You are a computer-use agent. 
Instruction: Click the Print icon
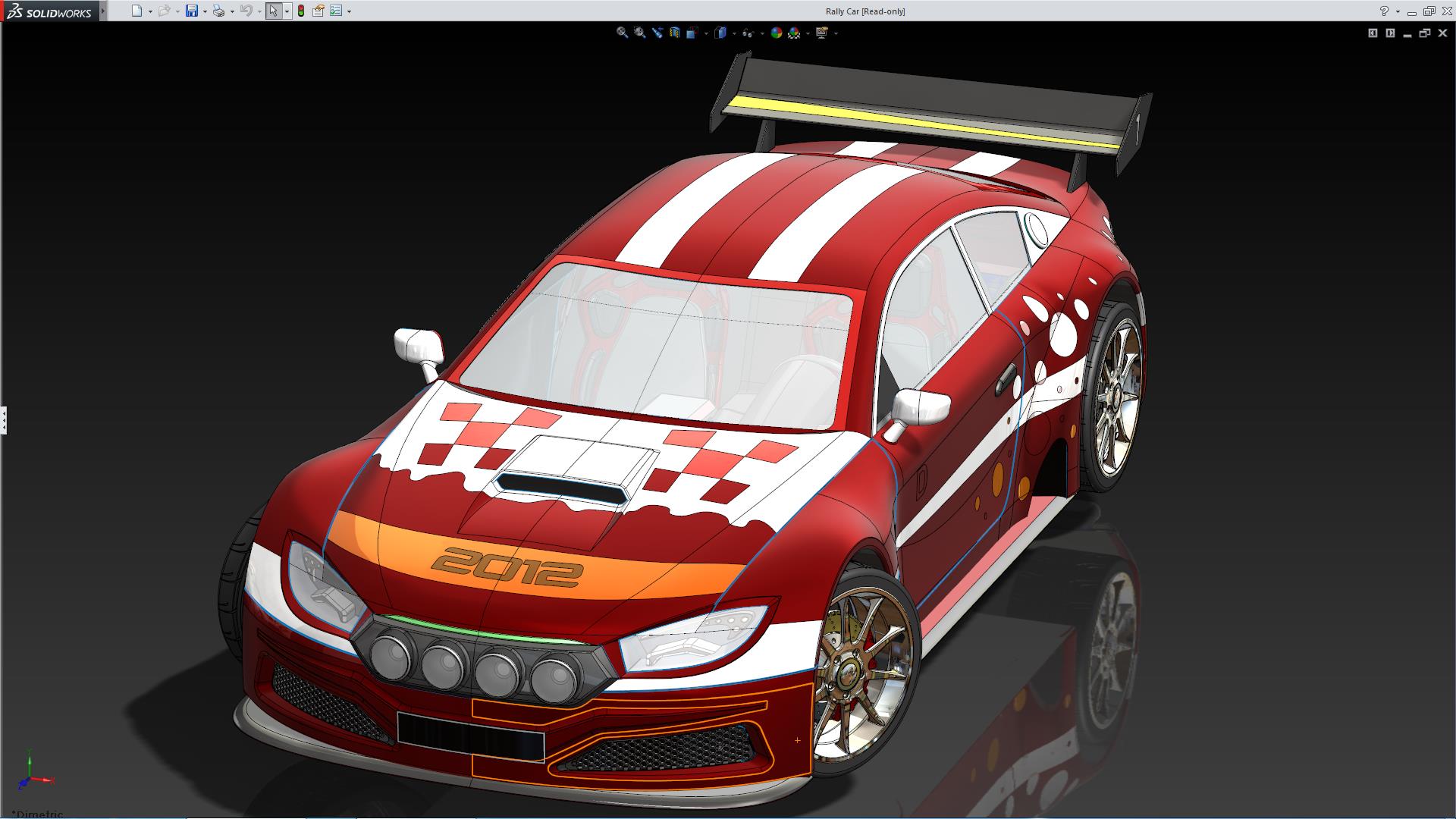[218, 11]
